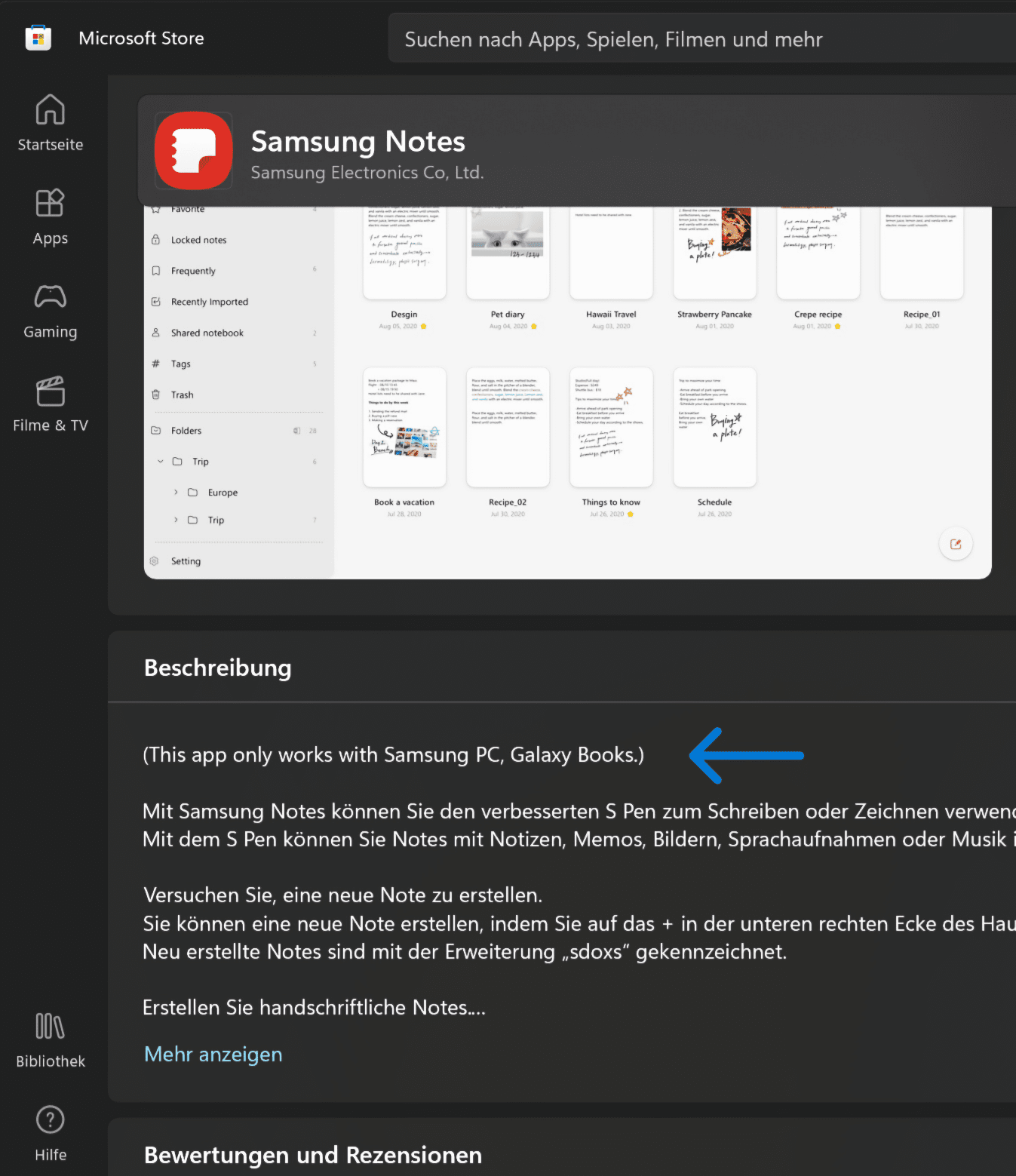Focus the search field for Apps, Spiele, Filme
The image size is (1016, 1176).
click(701, 39)
